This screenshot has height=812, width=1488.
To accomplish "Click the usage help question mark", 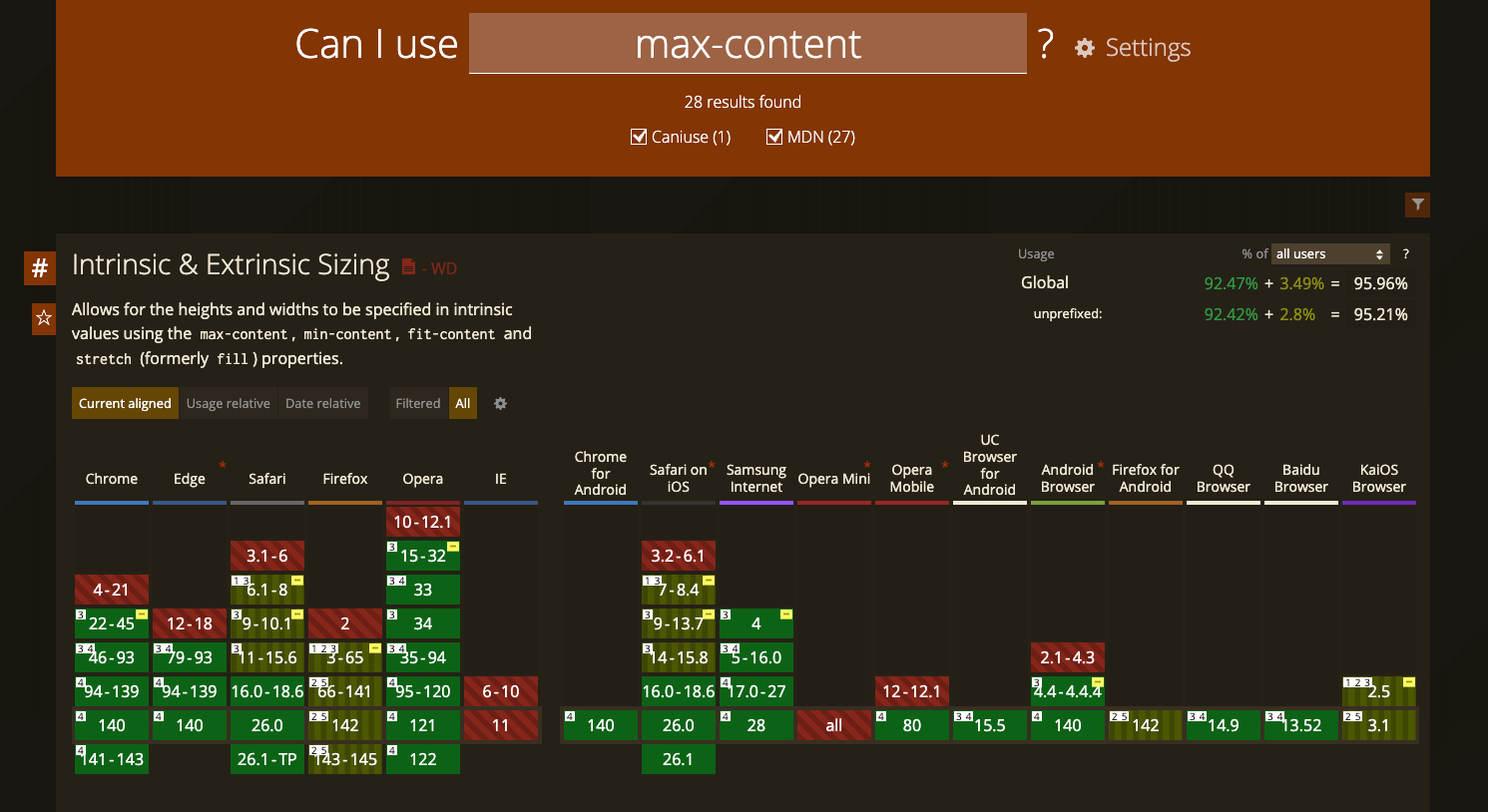I will coord(1405,254).
